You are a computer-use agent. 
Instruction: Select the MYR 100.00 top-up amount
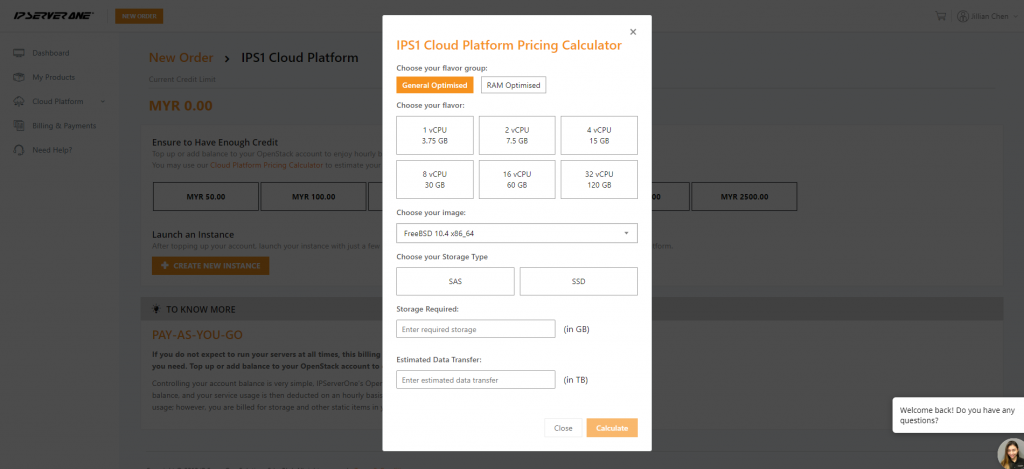[x=313, y=197]
